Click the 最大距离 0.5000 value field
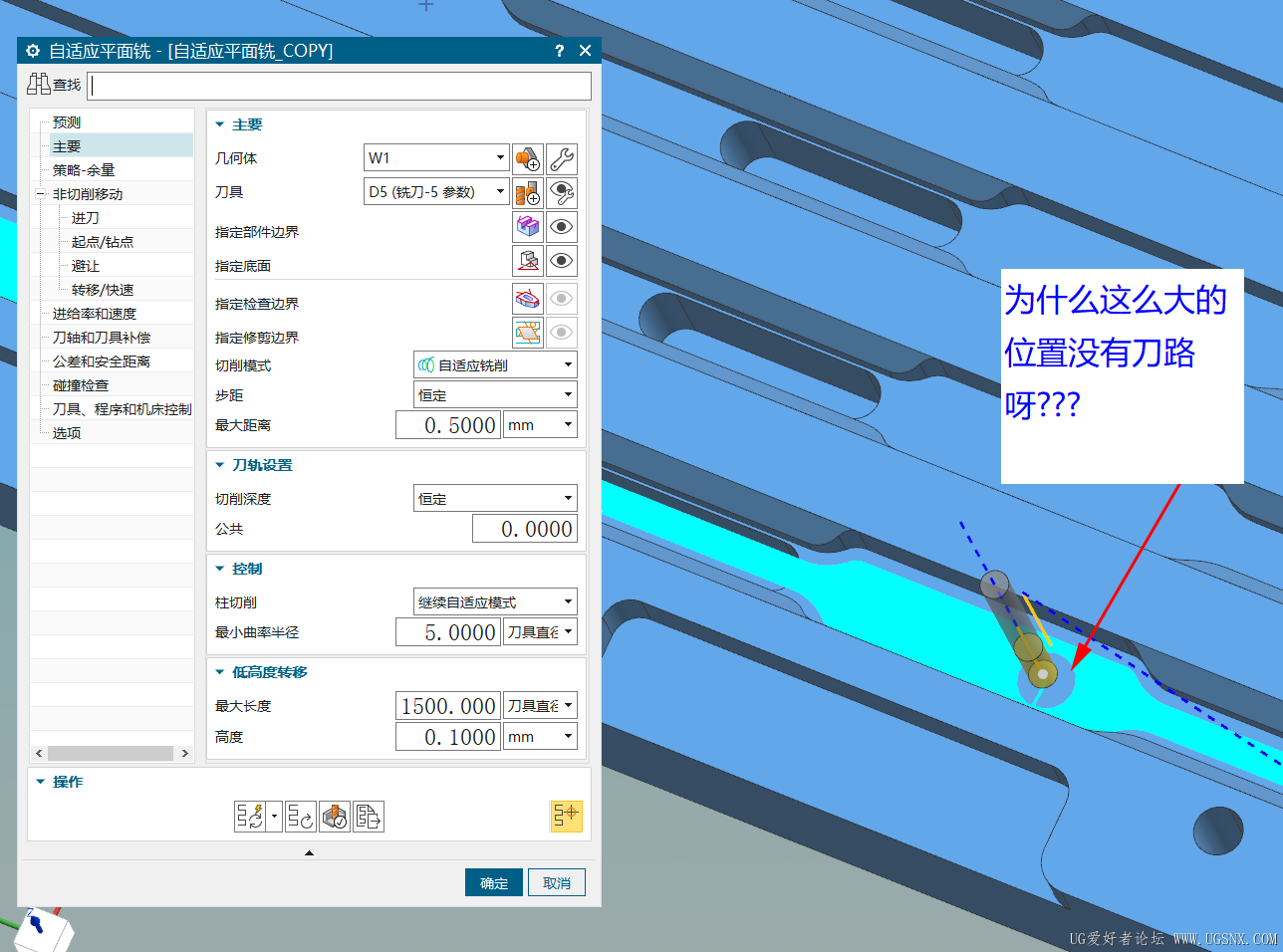The image size is (1283, 952). 448,425
